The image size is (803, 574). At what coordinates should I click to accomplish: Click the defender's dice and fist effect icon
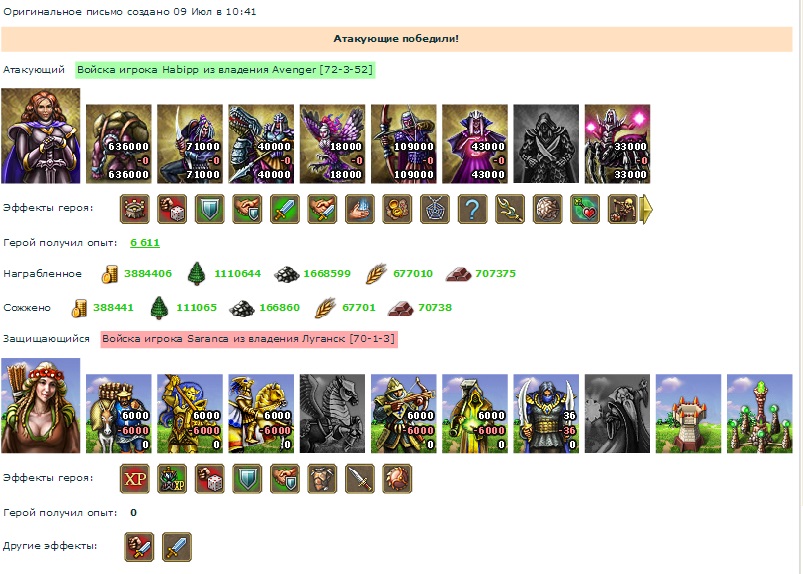click(209, 479)
